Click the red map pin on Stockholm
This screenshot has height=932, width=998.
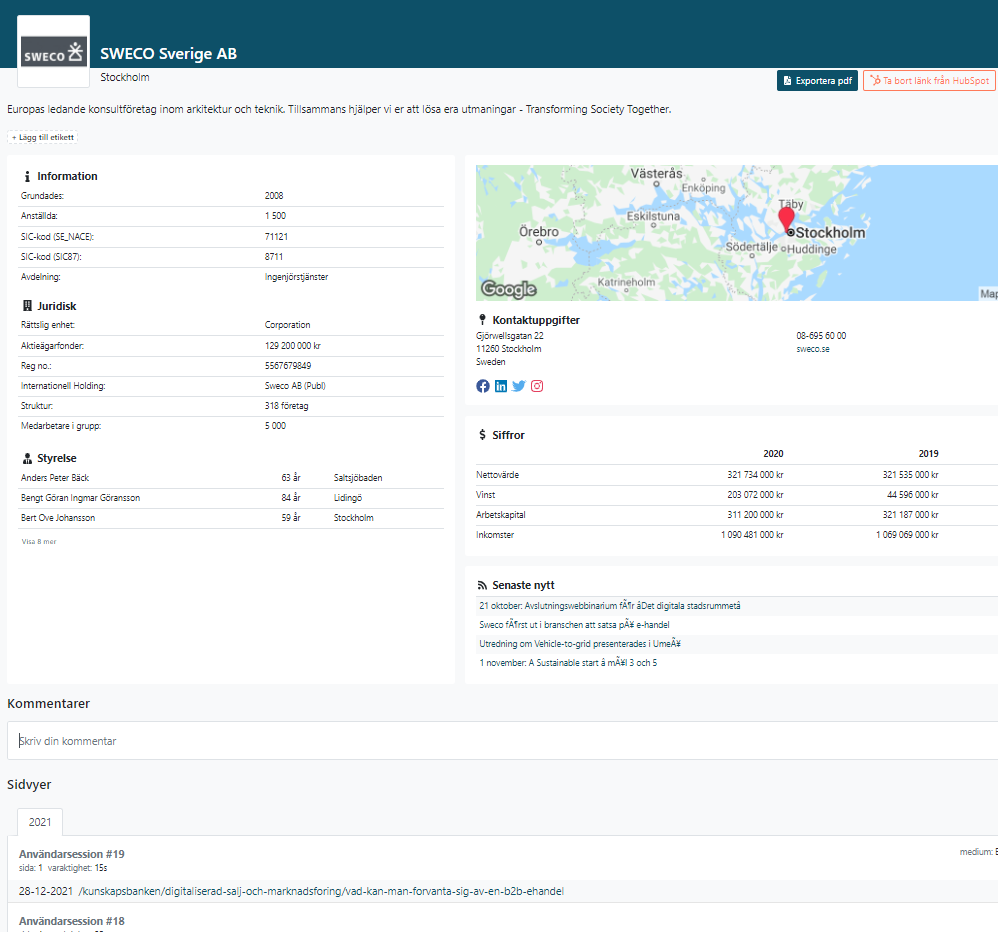[x=787, y=218]
